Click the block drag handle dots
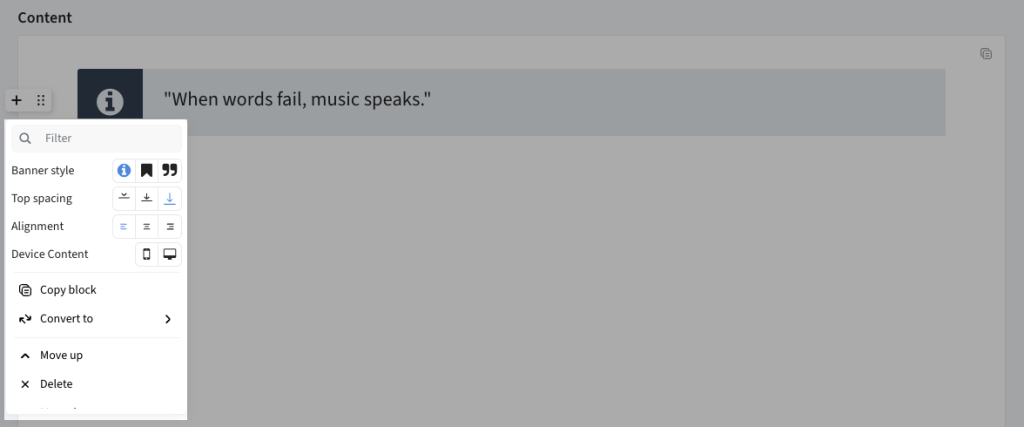Image resolution: width=1024 pixels, height=427 pixels. coord(40,100)
